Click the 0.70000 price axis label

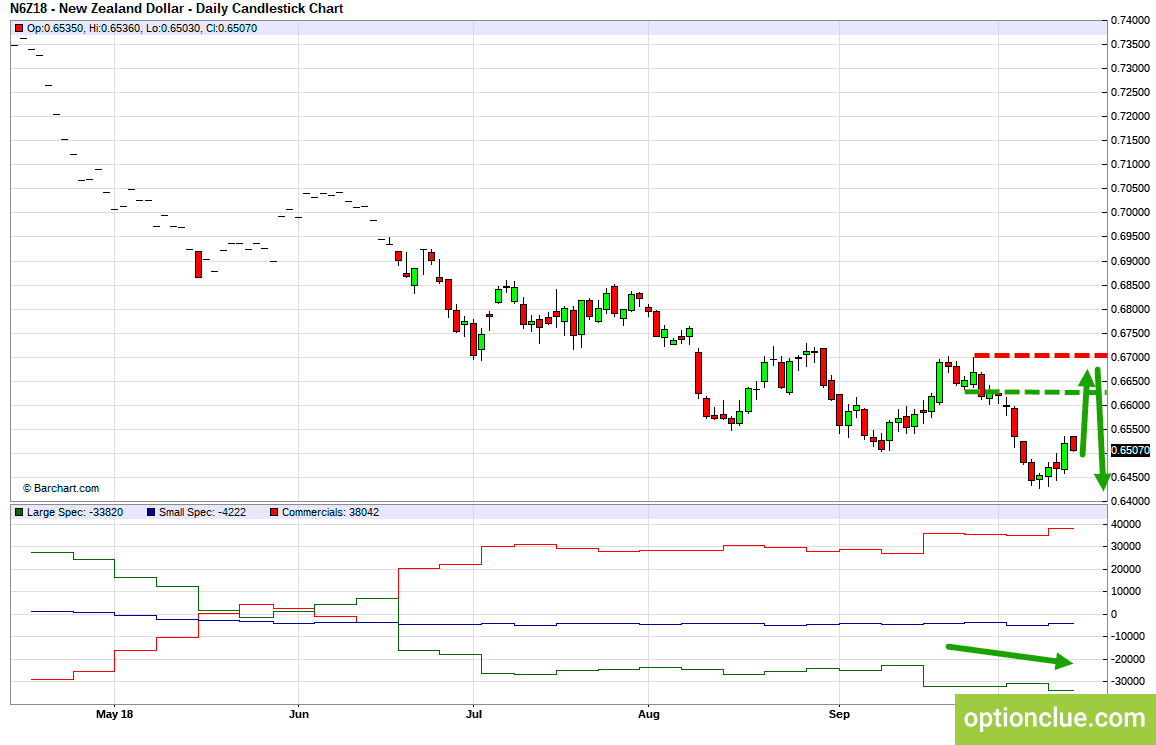[1130, 212]
